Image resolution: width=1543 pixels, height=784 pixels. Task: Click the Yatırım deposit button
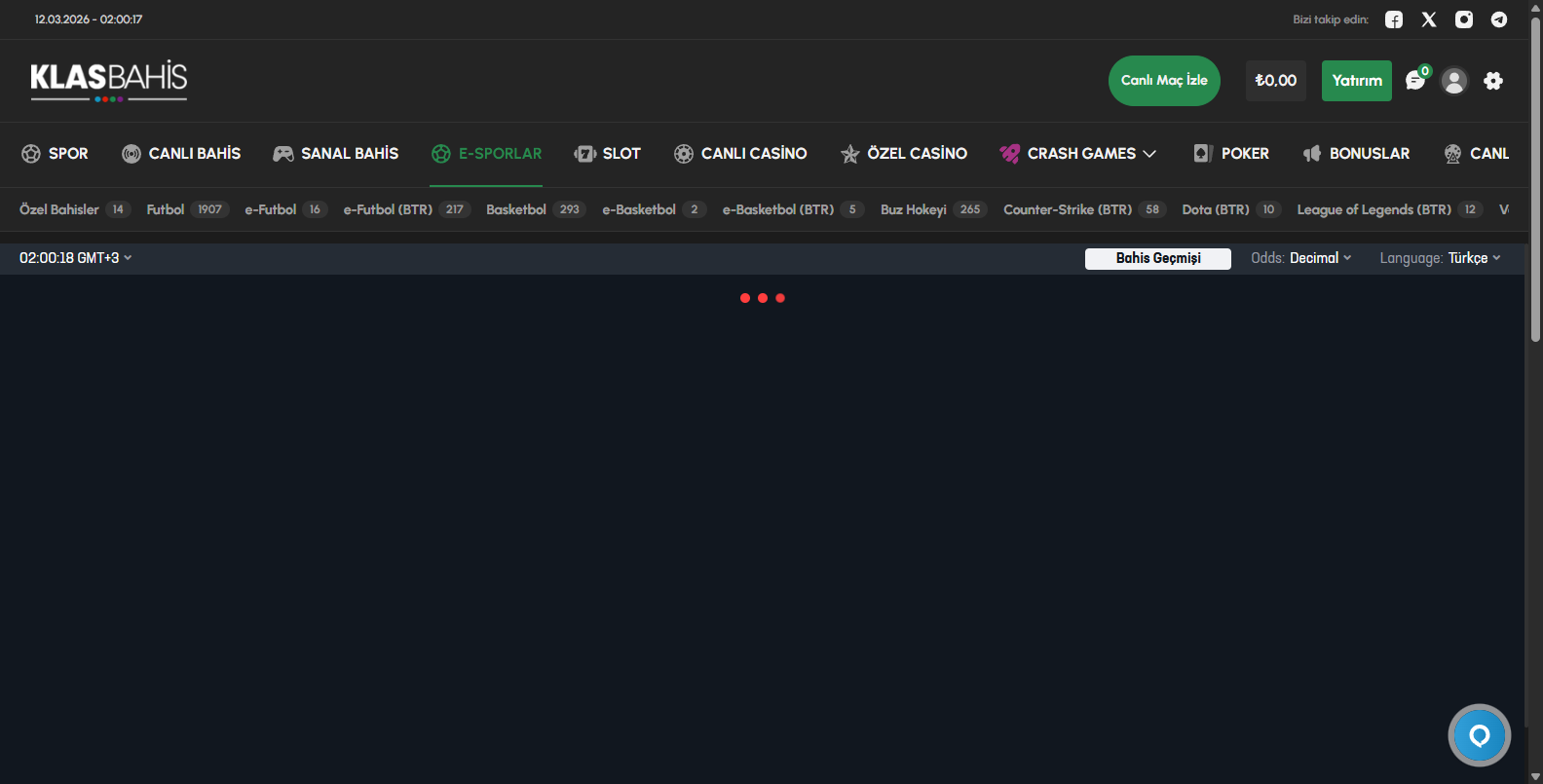1357,81
